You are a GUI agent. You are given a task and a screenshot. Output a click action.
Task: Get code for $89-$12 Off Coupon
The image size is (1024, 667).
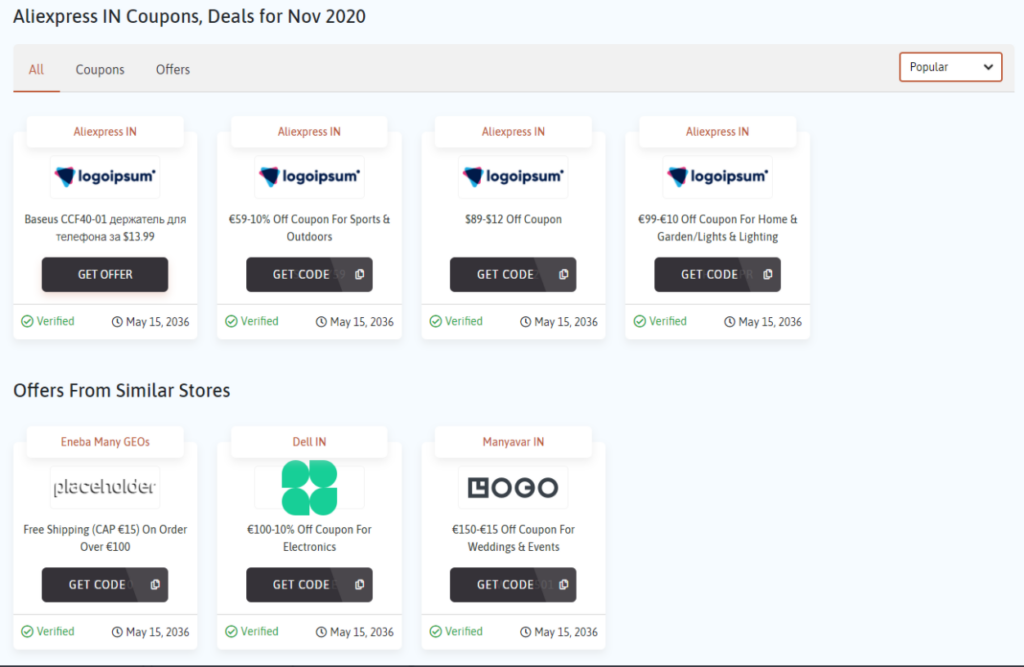coord(513,274)
